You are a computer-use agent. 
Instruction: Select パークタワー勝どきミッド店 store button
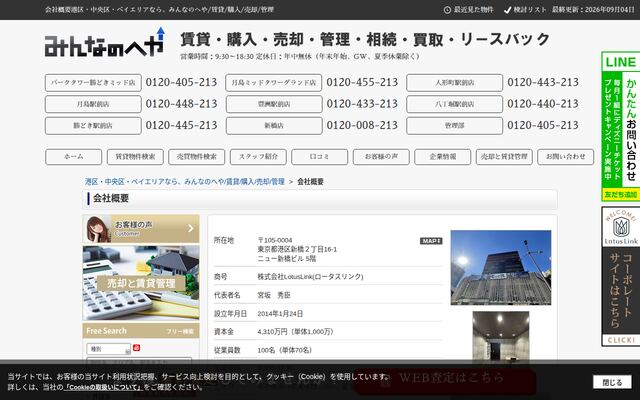tap(93, 82)
